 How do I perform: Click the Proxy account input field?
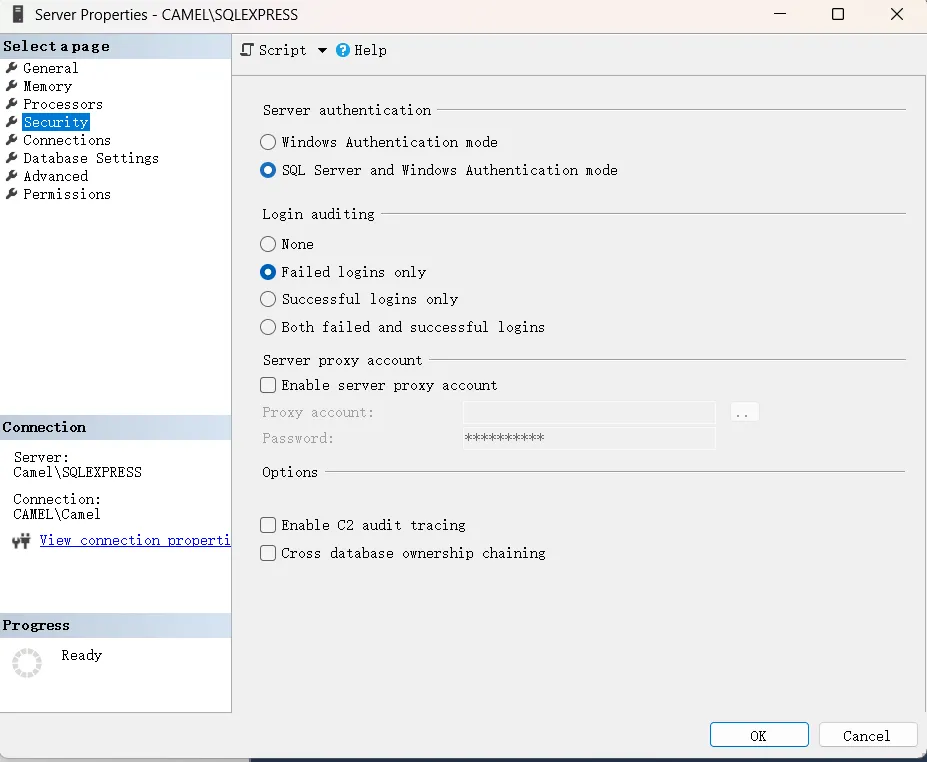(589, 412)
